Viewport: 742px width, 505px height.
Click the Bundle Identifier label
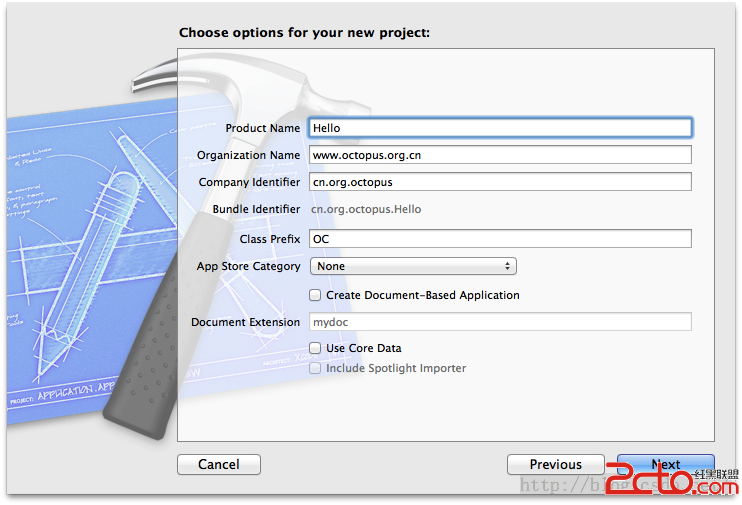(256, 209)
